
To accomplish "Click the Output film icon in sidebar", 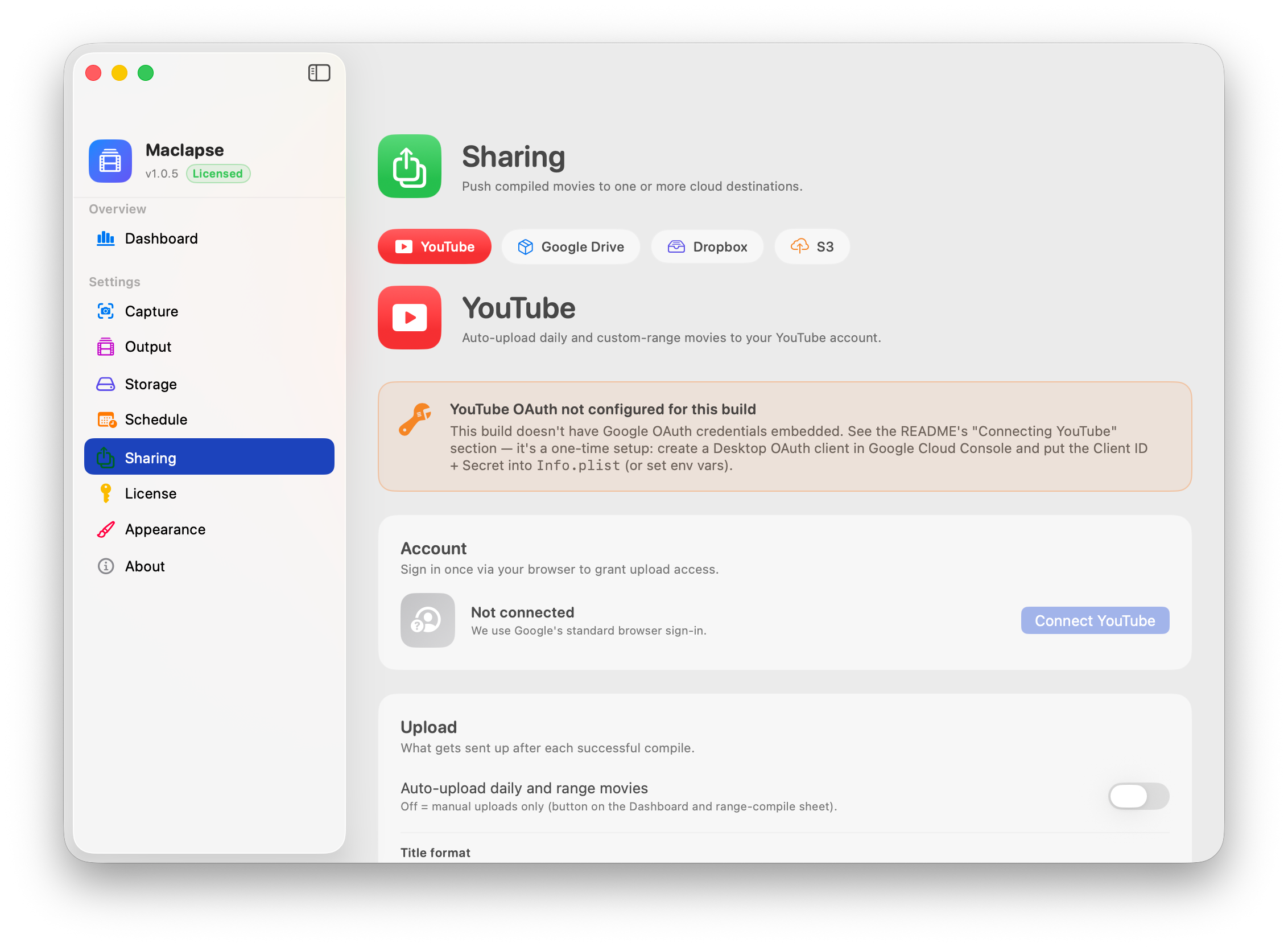I will 105,347.
